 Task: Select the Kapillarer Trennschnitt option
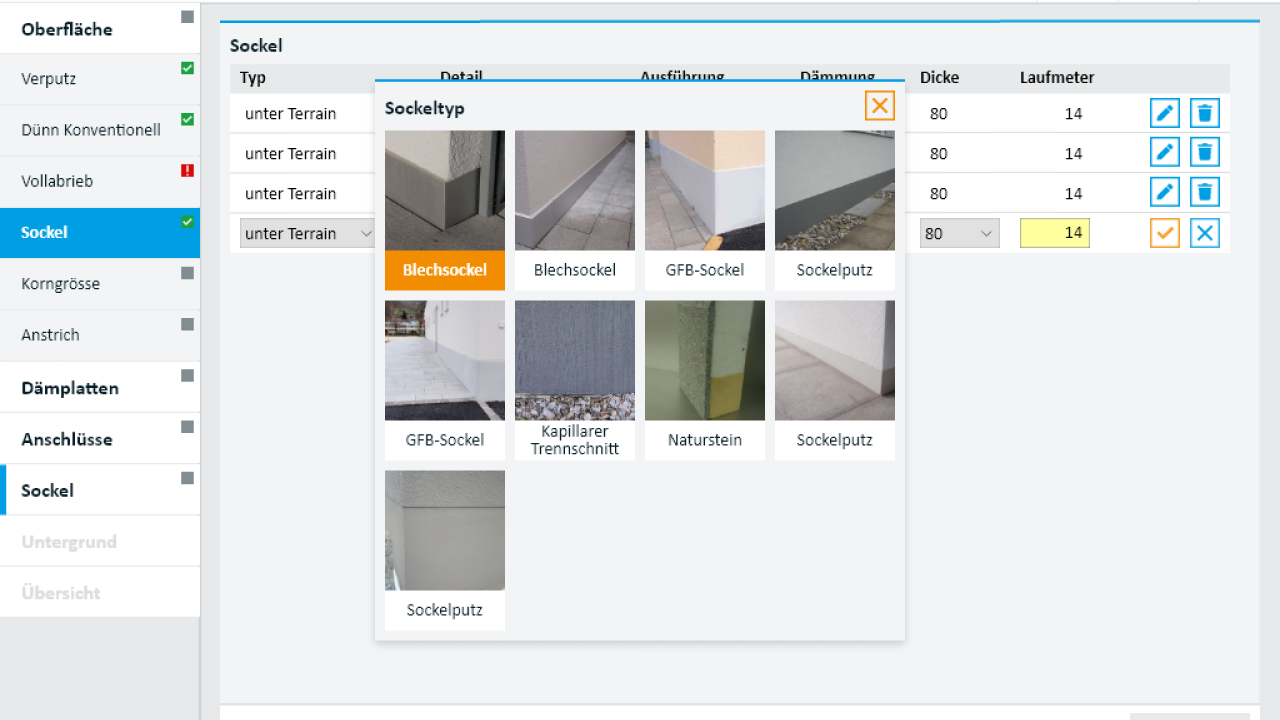tap(574, 380)
